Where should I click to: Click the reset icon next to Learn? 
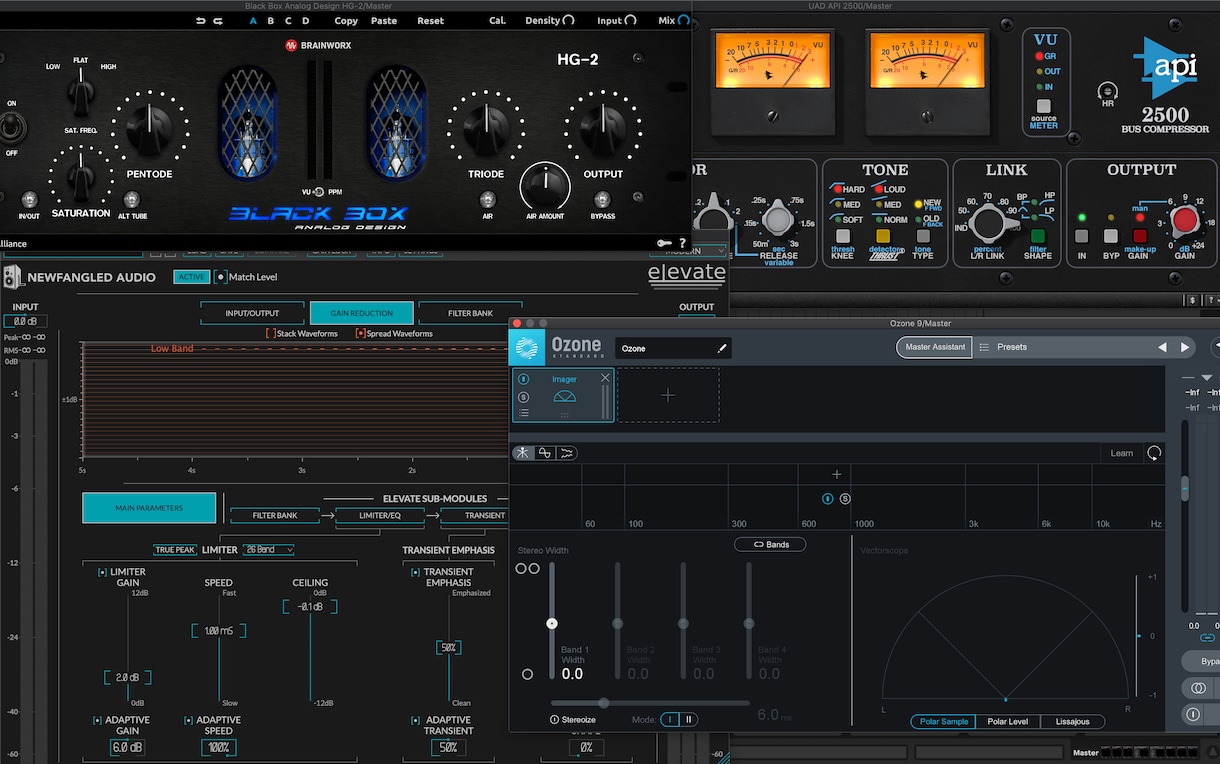click(1154, 453)
